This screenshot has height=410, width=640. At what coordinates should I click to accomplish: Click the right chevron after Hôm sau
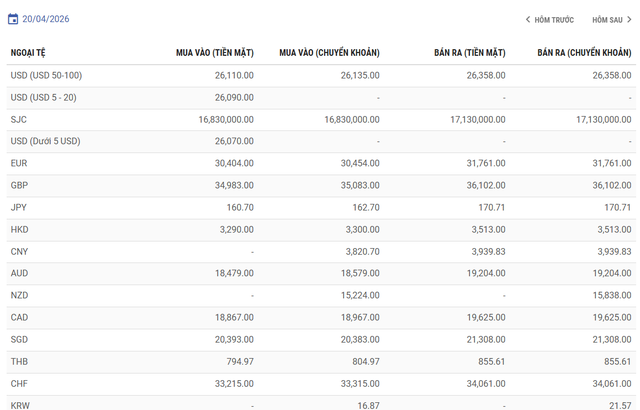pos(629,19)
